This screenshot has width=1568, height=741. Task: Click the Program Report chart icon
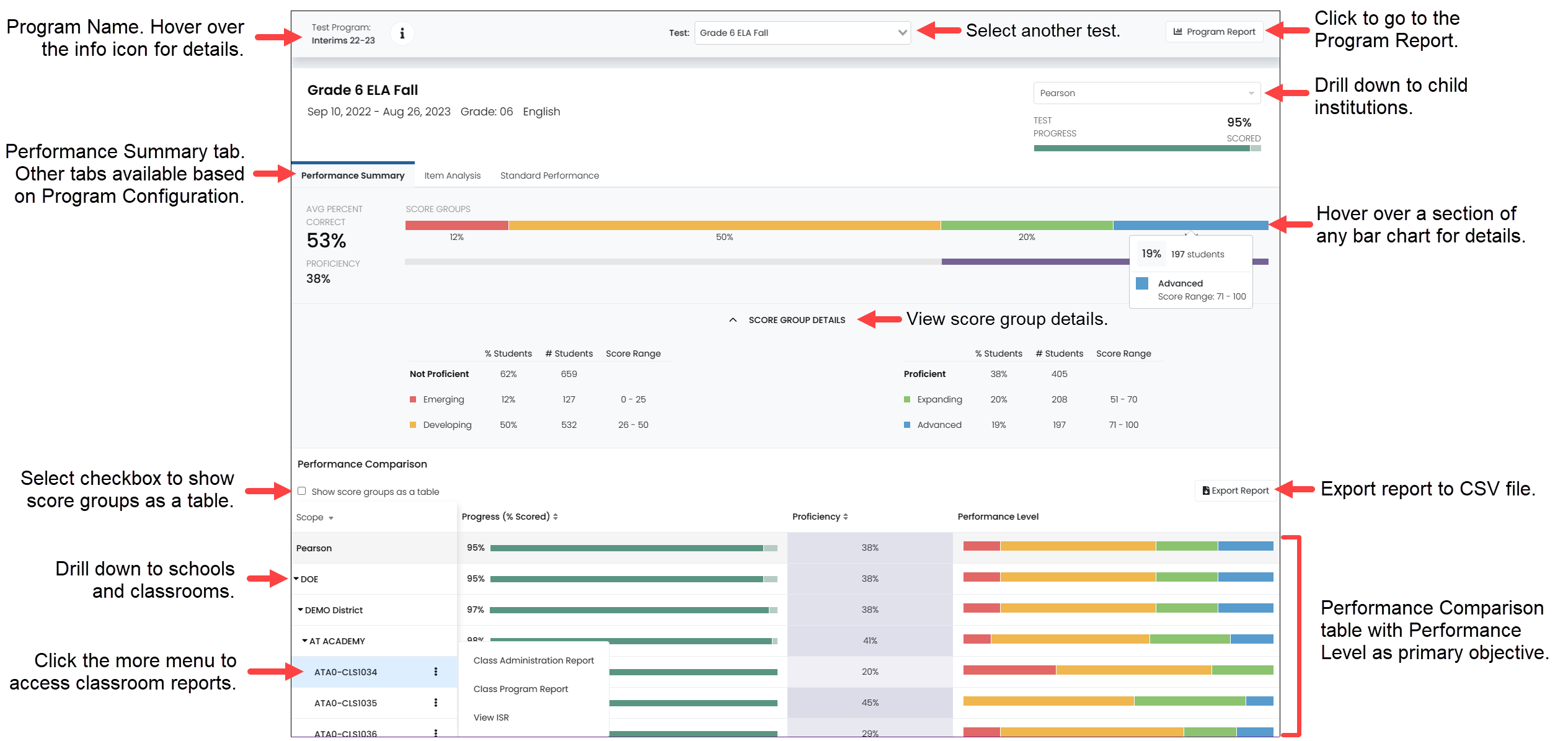(x=1177, y=32)
